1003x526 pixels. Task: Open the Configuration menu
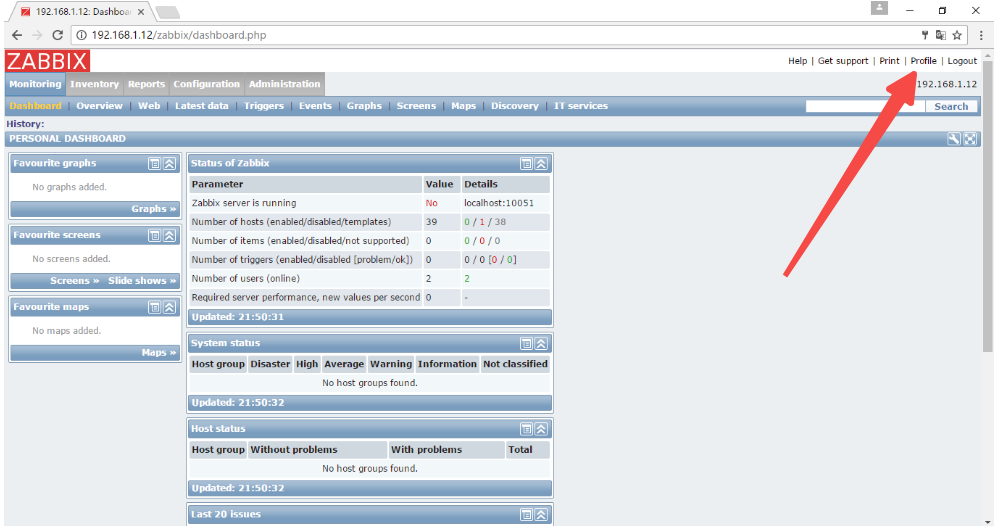tap(207, 84)
